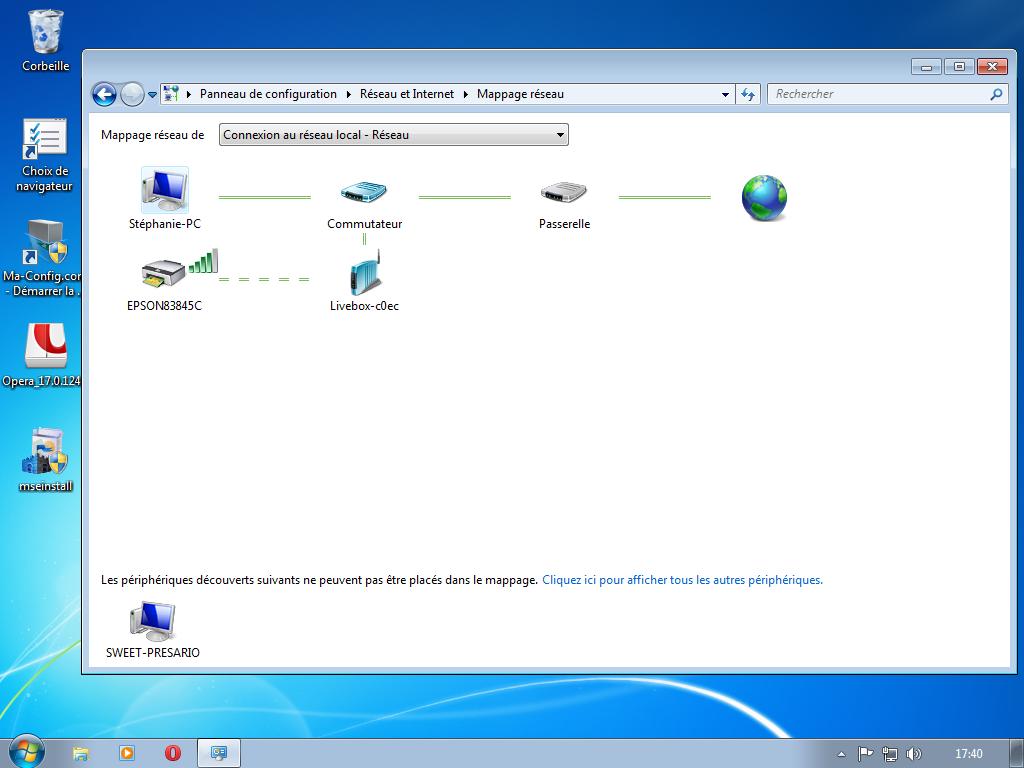Click the SWEET-PRESARIO label
The width and height of the screenshot is (1024, 768).
152,652
